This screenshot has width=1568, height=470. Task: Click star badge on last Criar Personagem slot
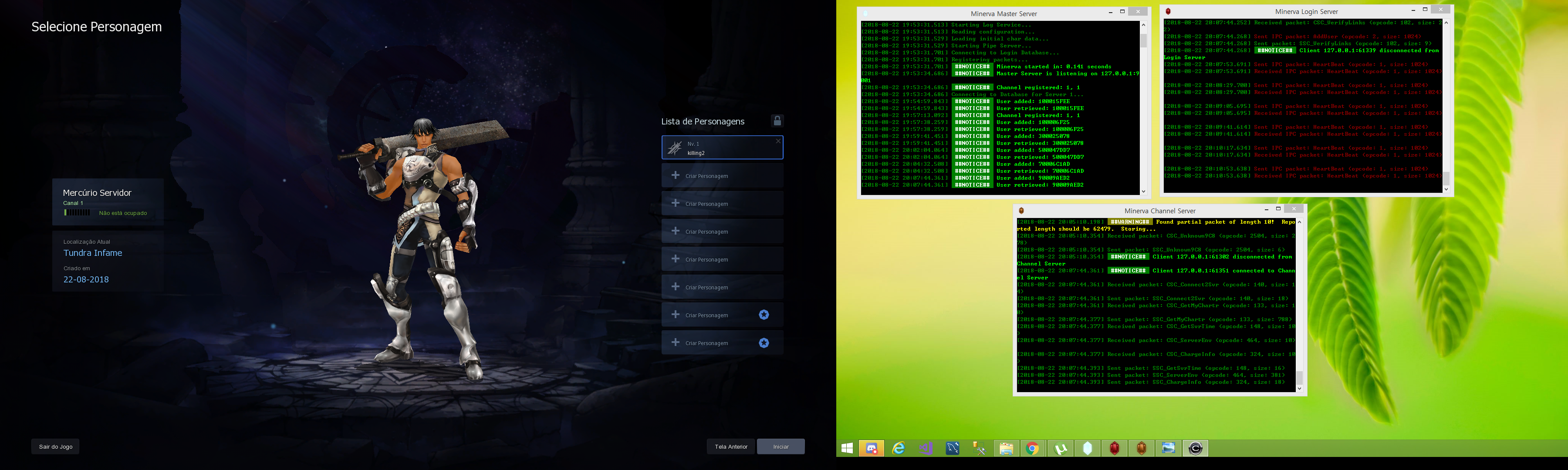[763, 343]
